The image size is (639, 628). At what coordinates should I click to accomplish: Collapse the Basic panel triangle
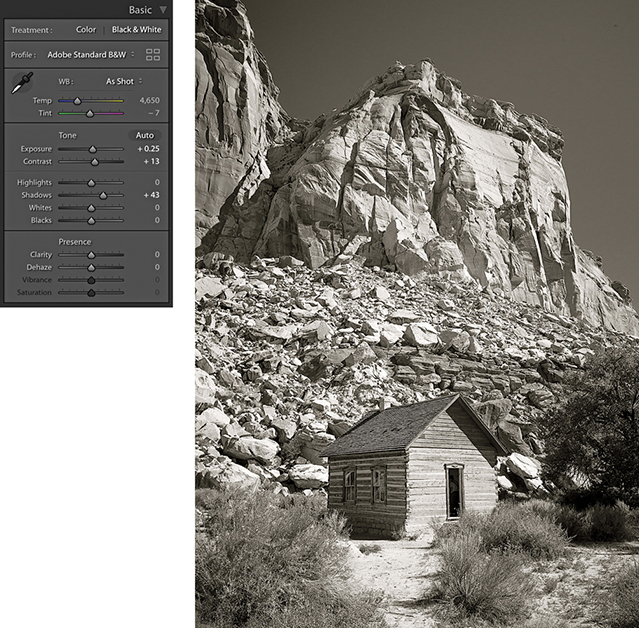tap(163, 10)
